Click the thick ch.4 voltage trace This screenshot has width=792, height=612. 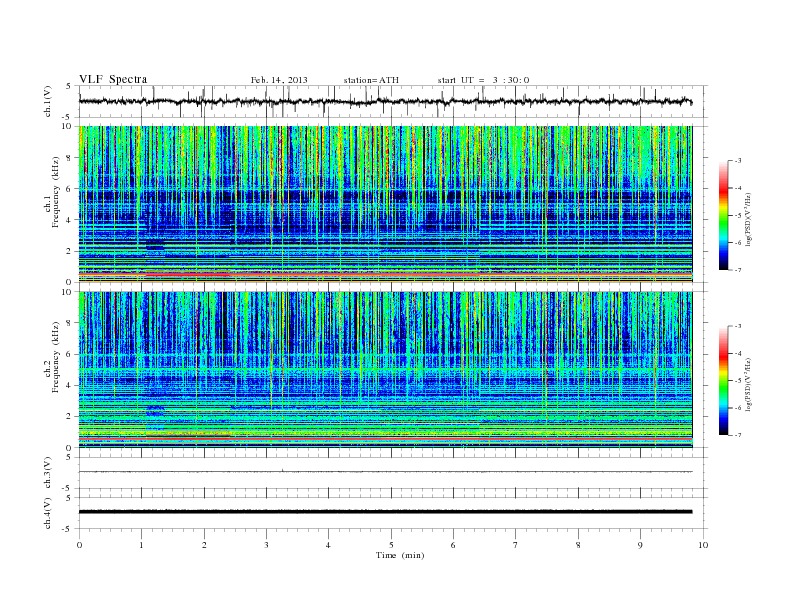point(385,512)
